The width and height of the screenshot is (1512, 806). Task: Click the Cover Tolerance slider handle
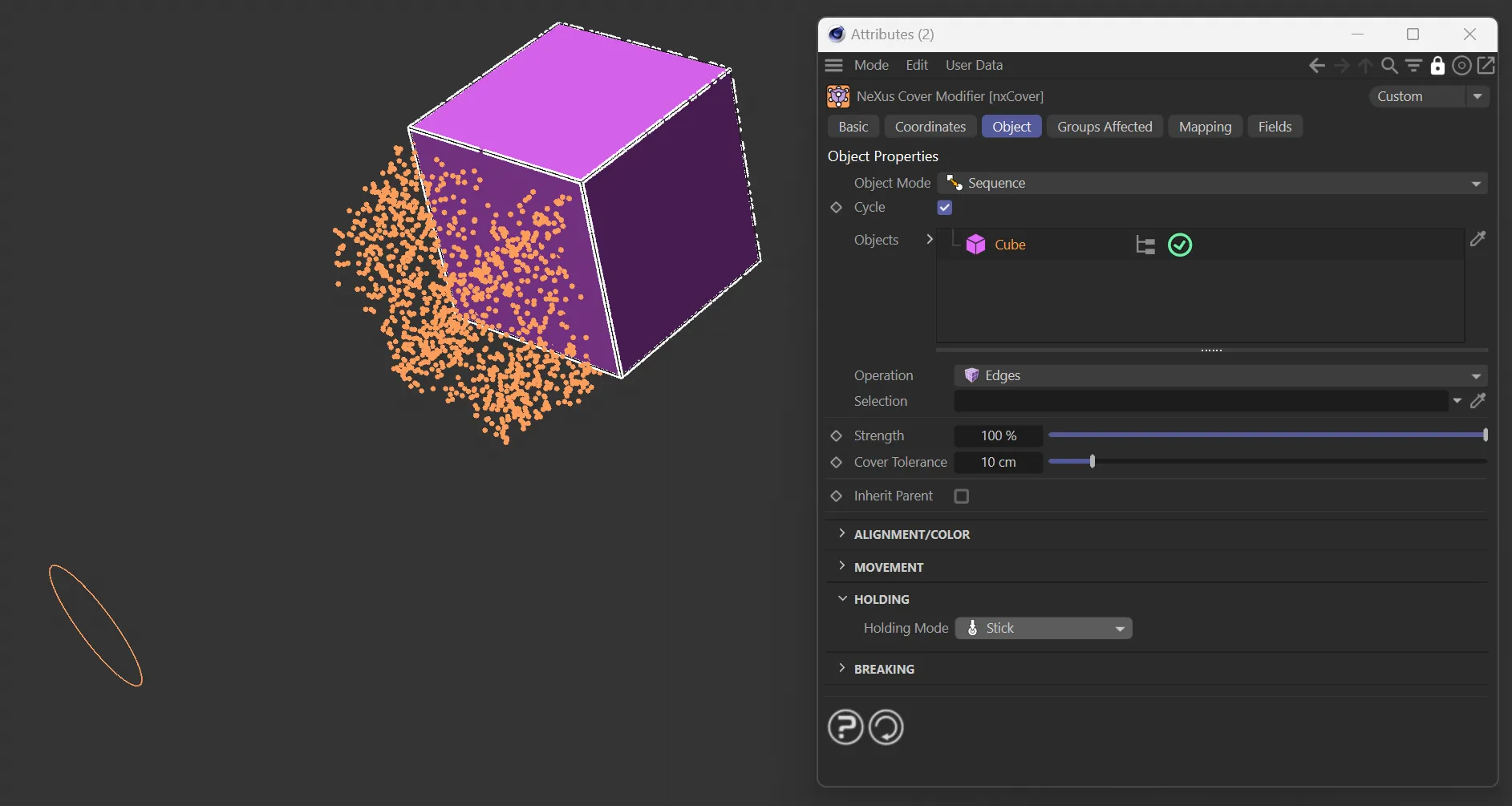[x=1092, y=462]
